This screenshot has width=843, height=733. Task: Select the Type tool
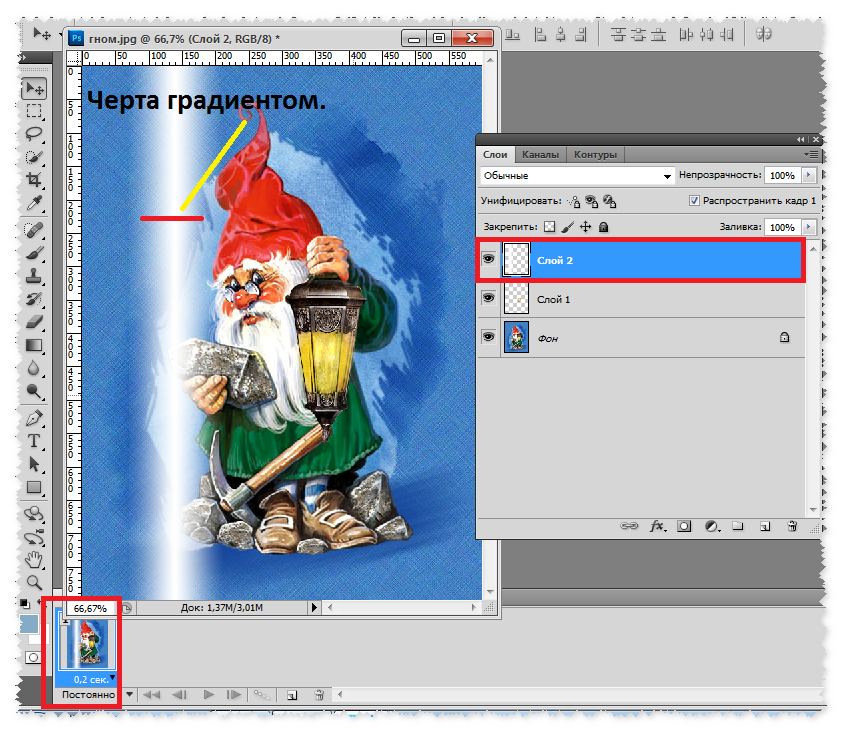click(34, 441)
